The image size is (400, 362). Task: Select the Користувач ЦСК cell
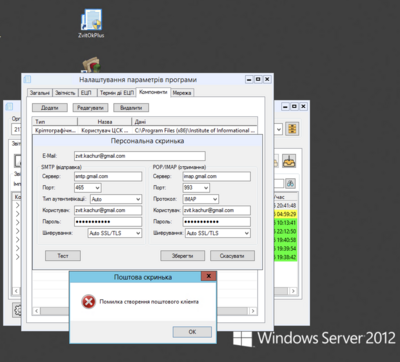tap(105, 130)
